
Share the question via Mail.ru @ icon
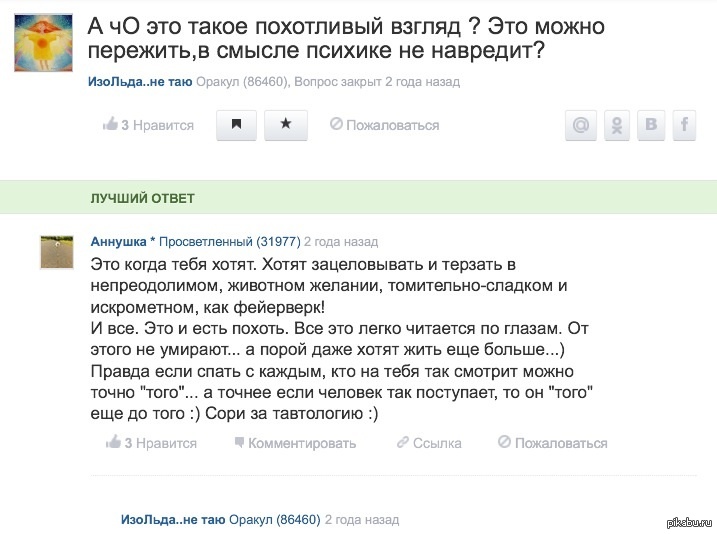click(581, 125)
